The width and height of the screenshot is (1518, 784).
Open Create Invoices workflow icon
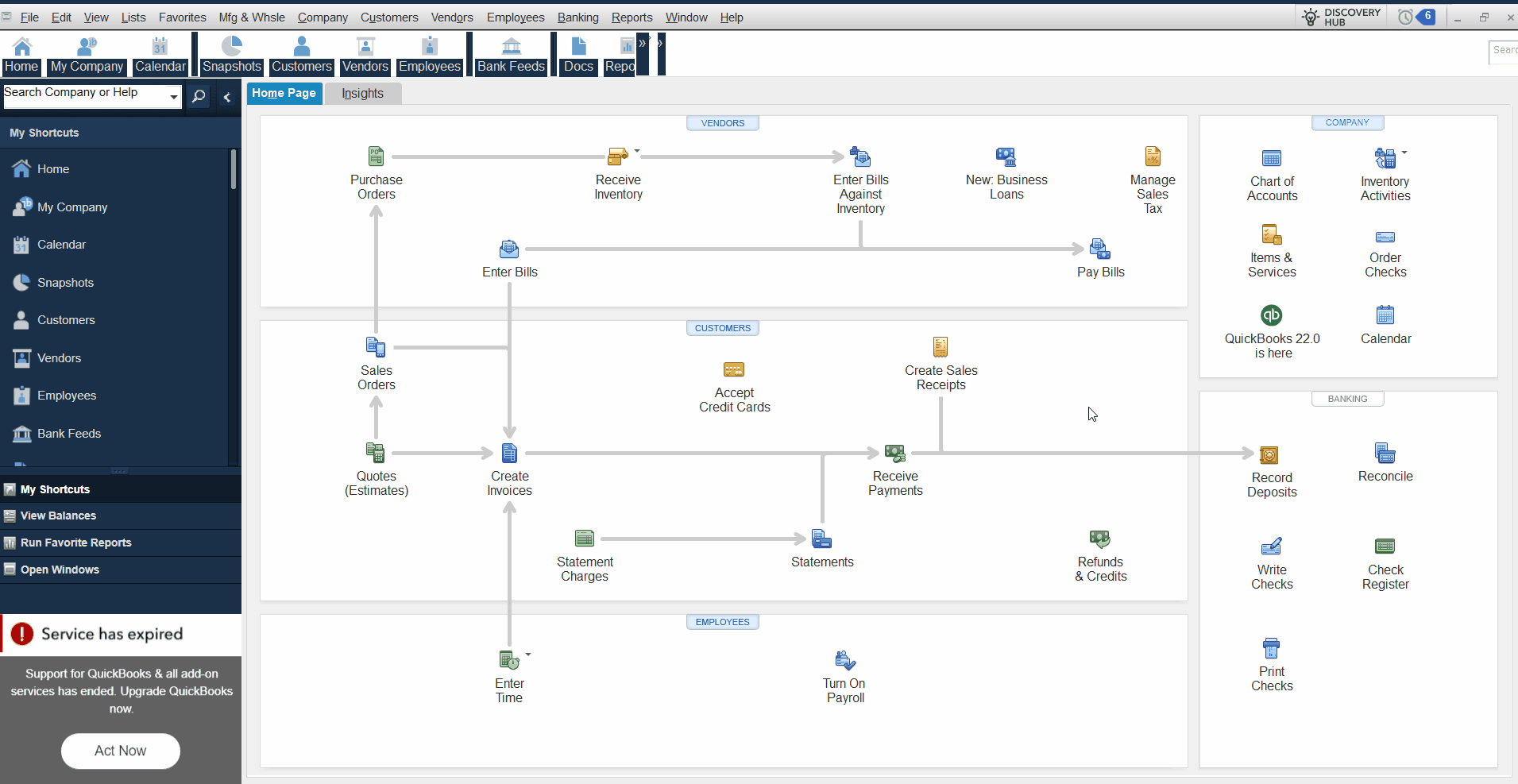509,454
